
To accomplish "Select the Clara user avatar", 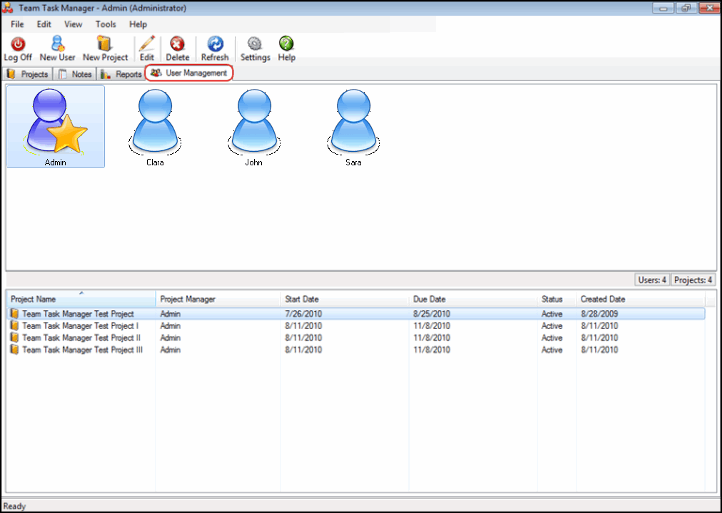I will coord(155,125).
